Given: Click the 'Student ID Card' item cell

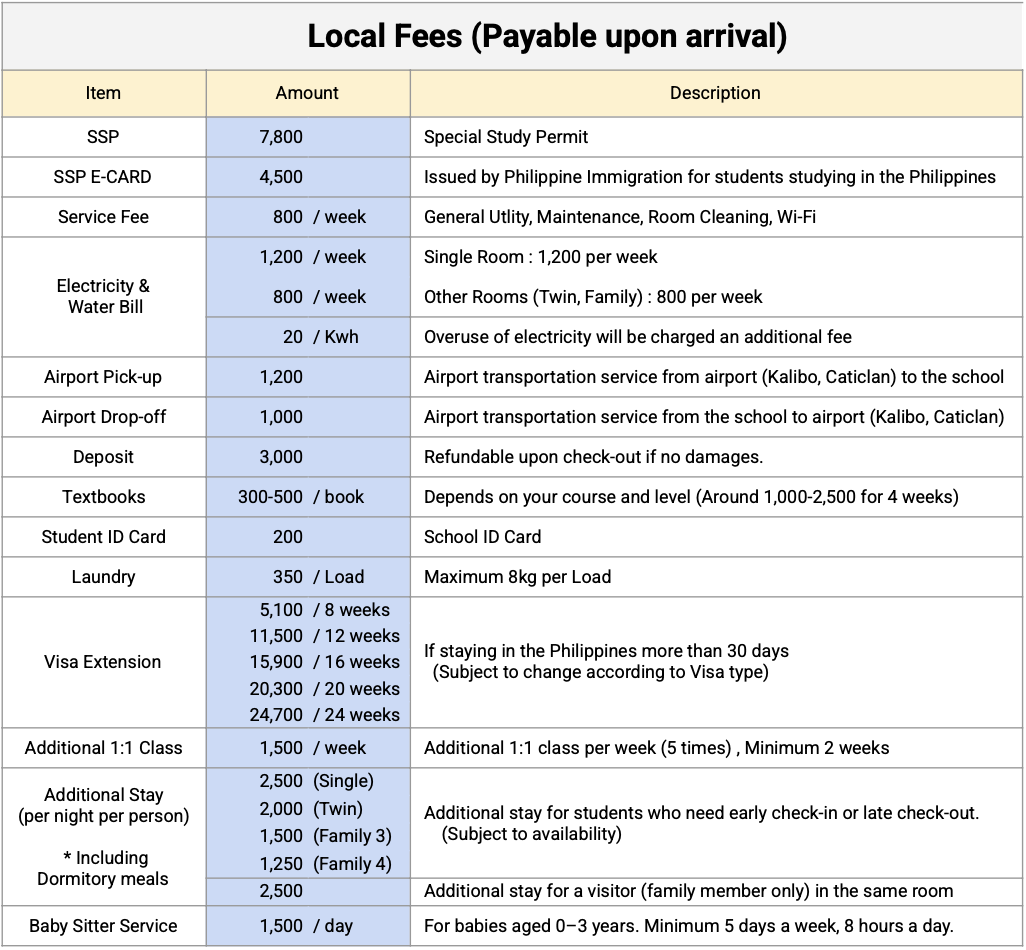Looking at the screenshot, I should [x=103, y=537].
